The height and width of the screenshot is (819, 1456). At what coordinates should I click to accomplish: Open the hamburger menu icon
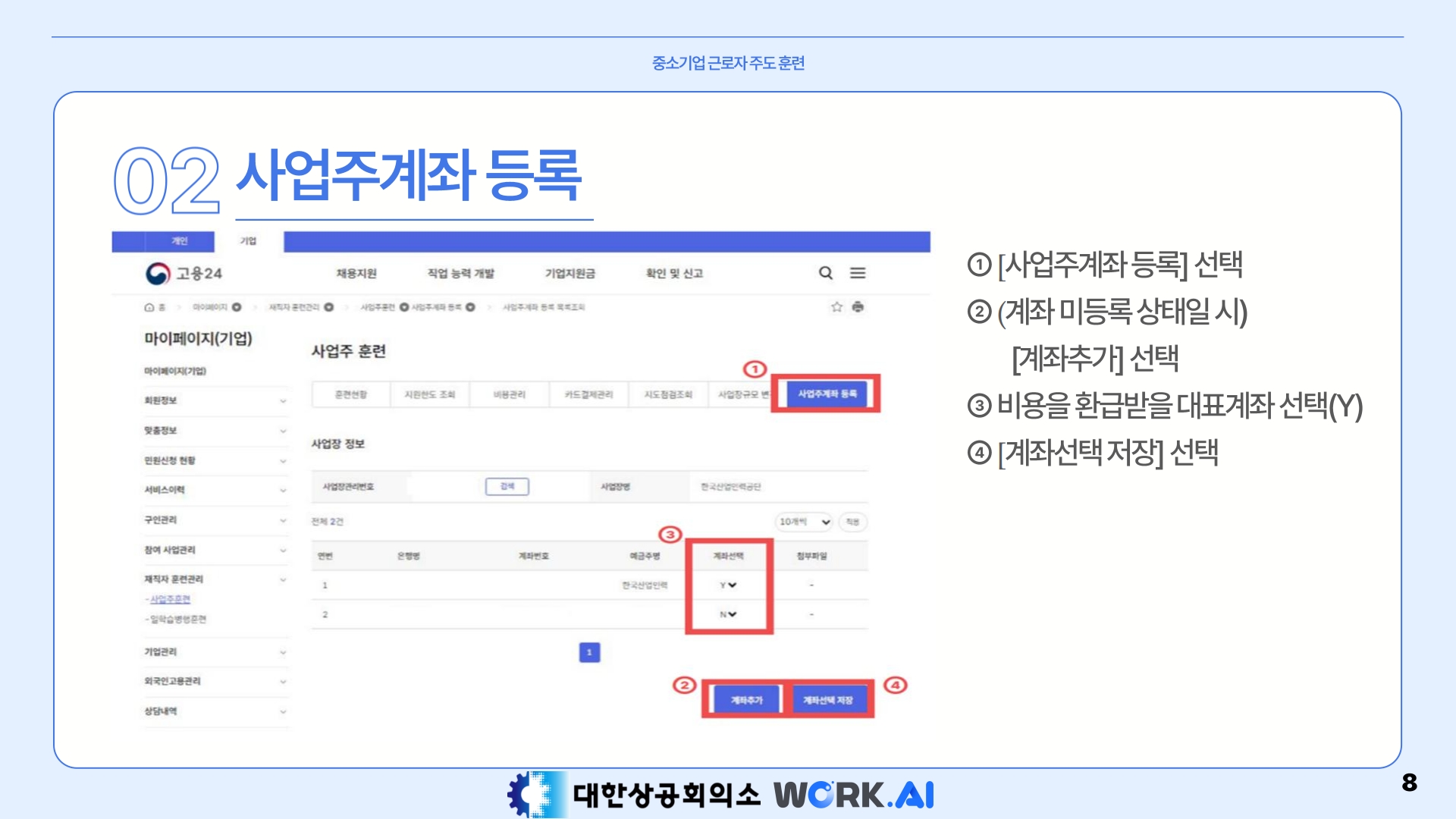pos(858,273)
